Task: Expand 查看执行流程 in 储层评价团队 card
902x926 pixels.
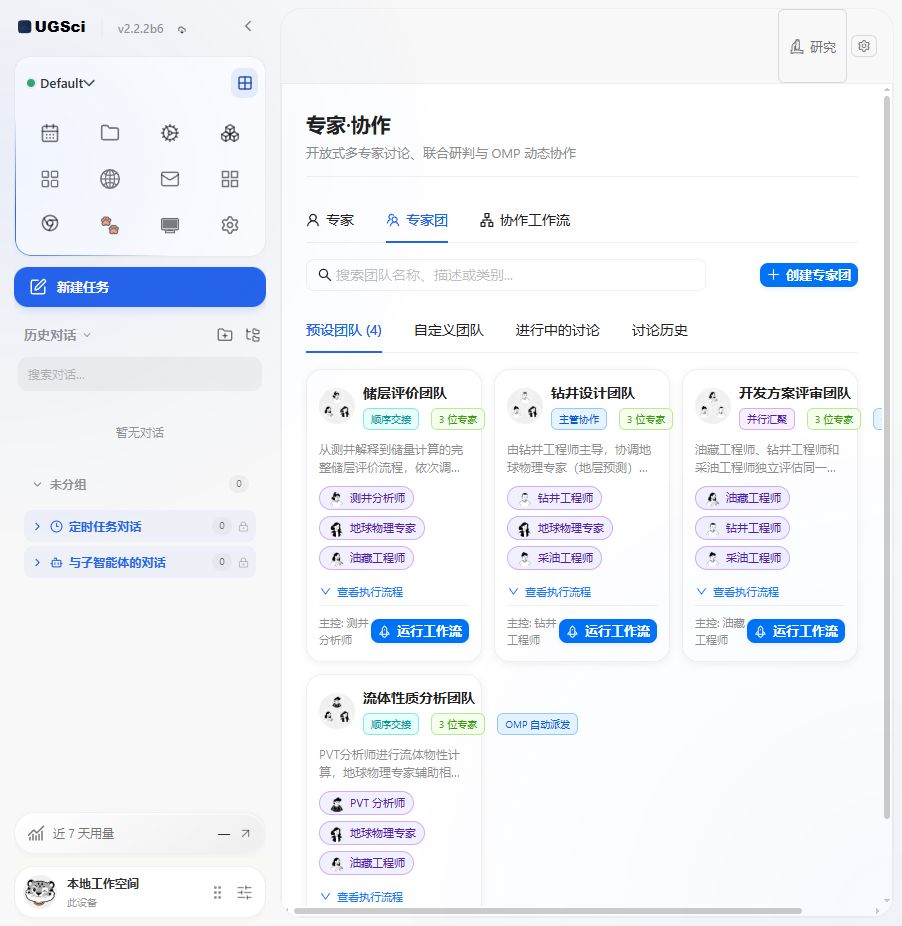Action: click(x=362, y=592)
